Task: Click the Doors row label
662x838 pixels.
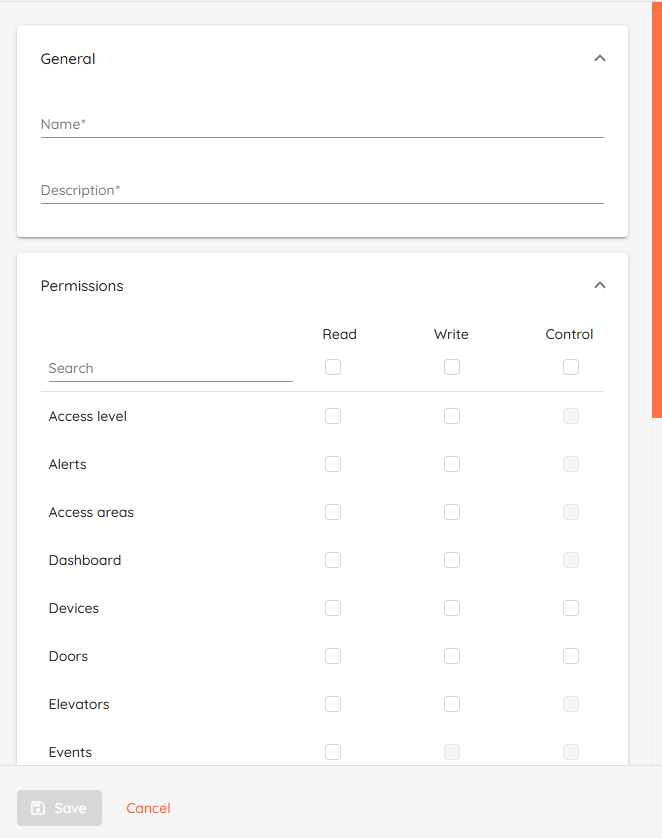Action: 68,657
